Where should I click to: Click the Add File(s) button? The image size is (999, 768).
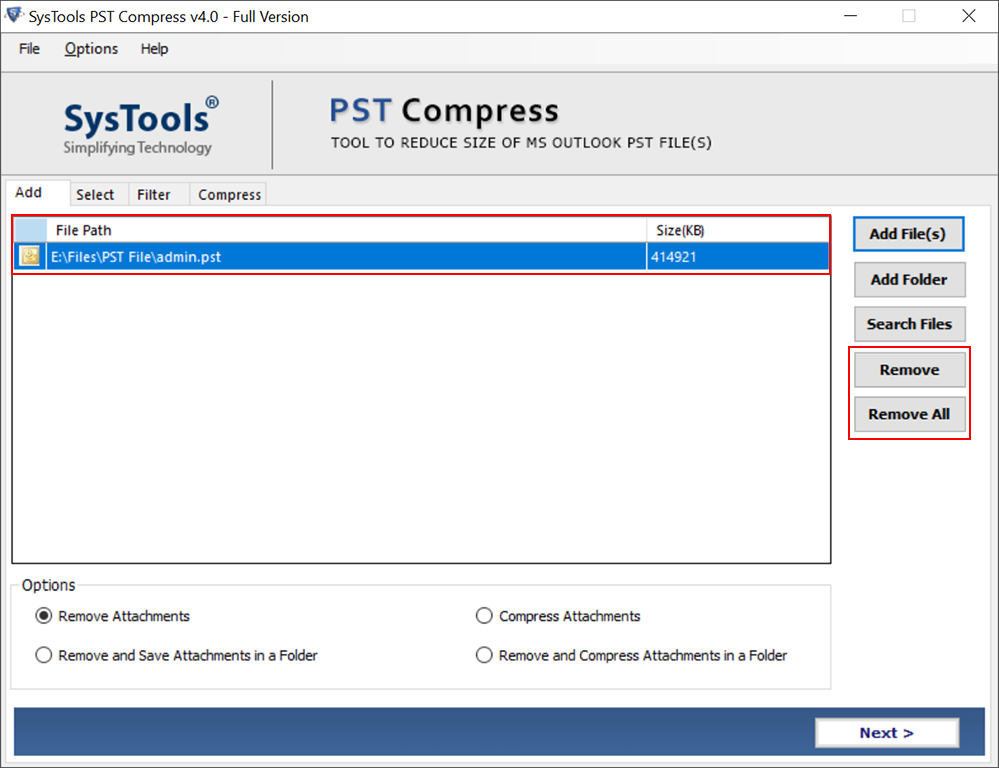908,234
